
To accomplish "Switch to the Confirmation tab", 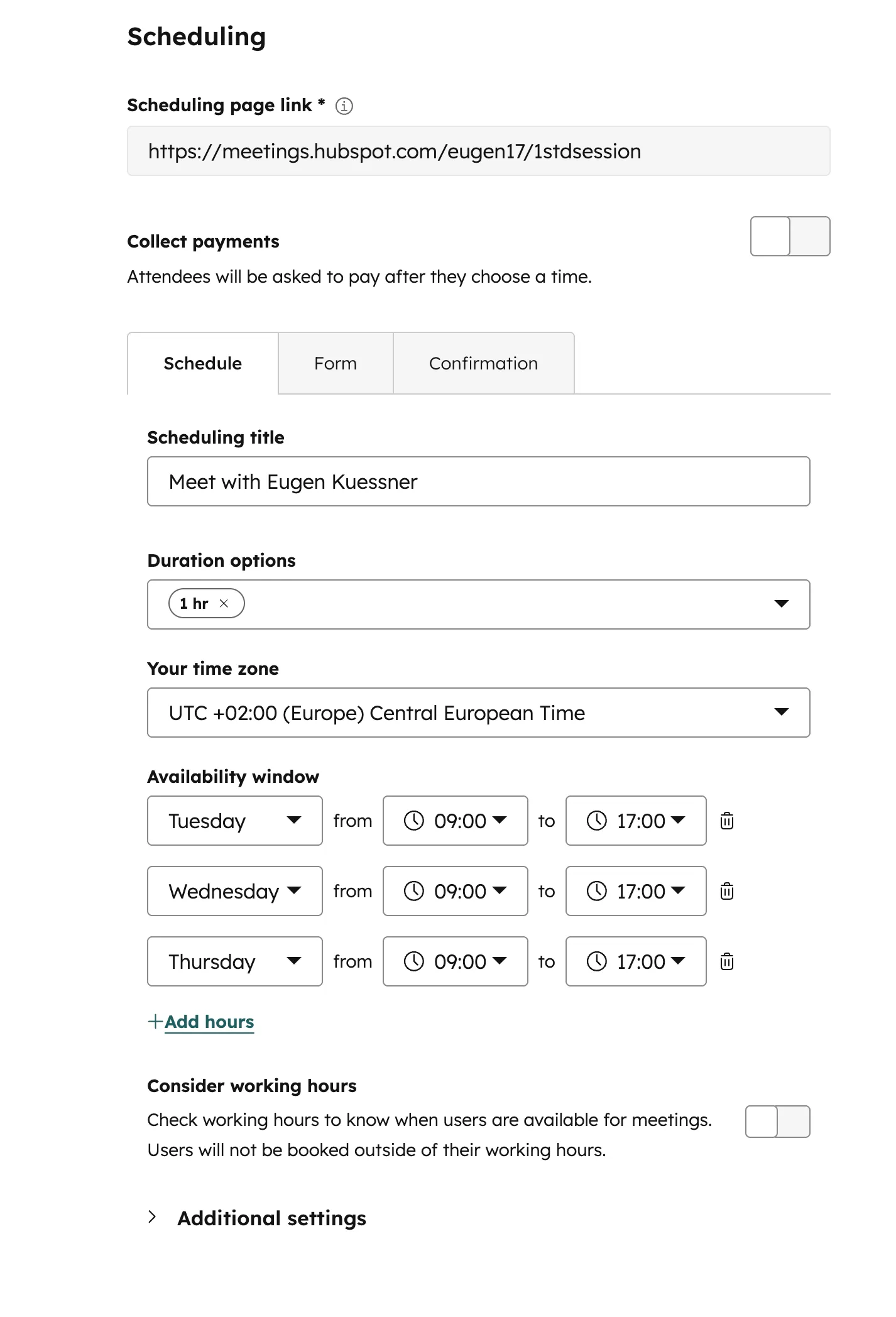I will [483, 363].
